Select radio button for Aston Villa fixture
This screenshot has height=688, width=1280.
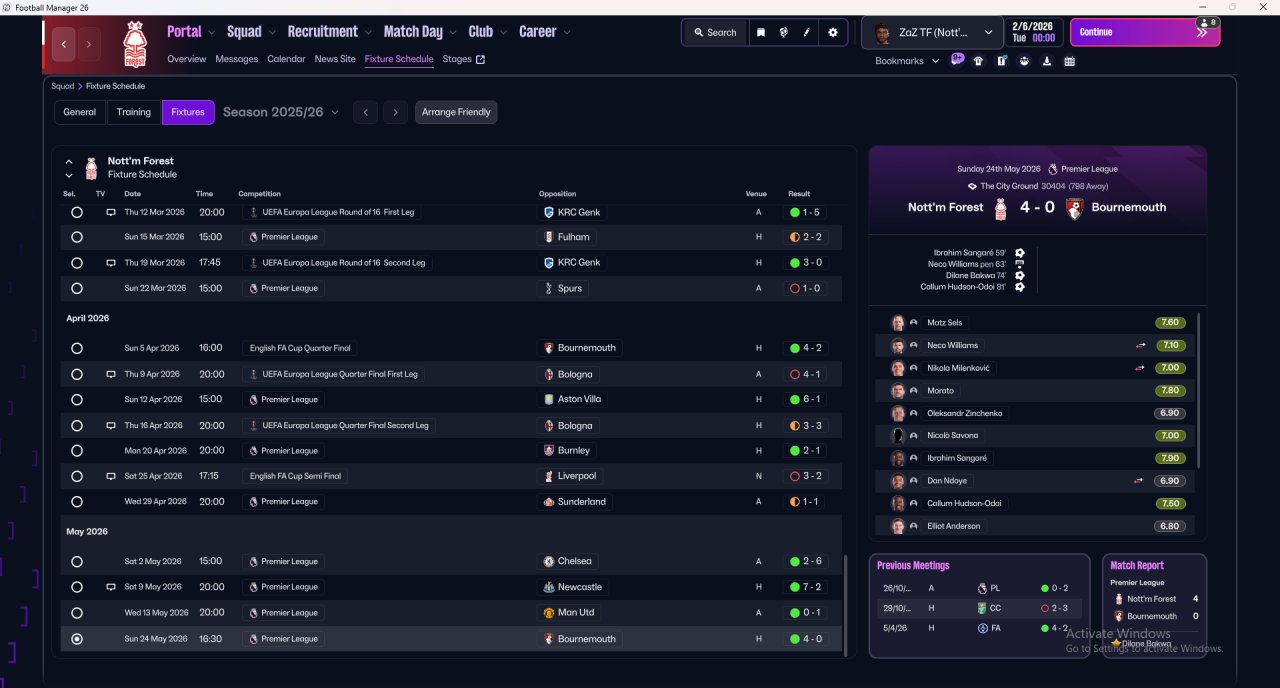pos(77,399)
